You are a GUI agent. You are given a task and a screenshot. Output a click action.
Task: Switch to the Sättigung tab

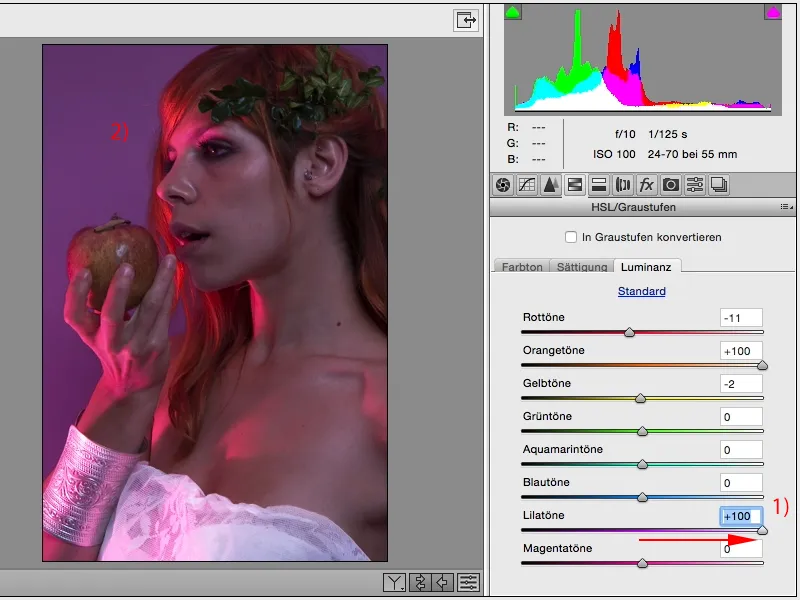(x=581, y=267)
